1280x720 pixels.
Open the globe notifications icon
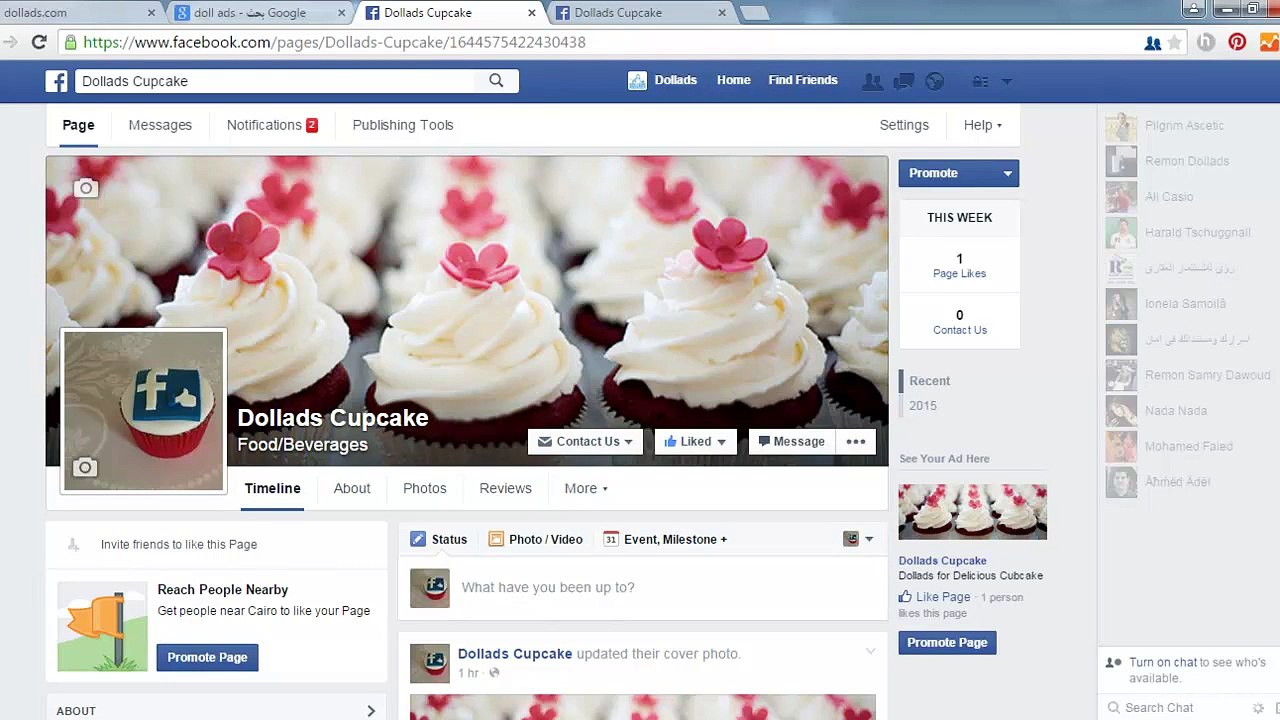[x=935, y=81]
